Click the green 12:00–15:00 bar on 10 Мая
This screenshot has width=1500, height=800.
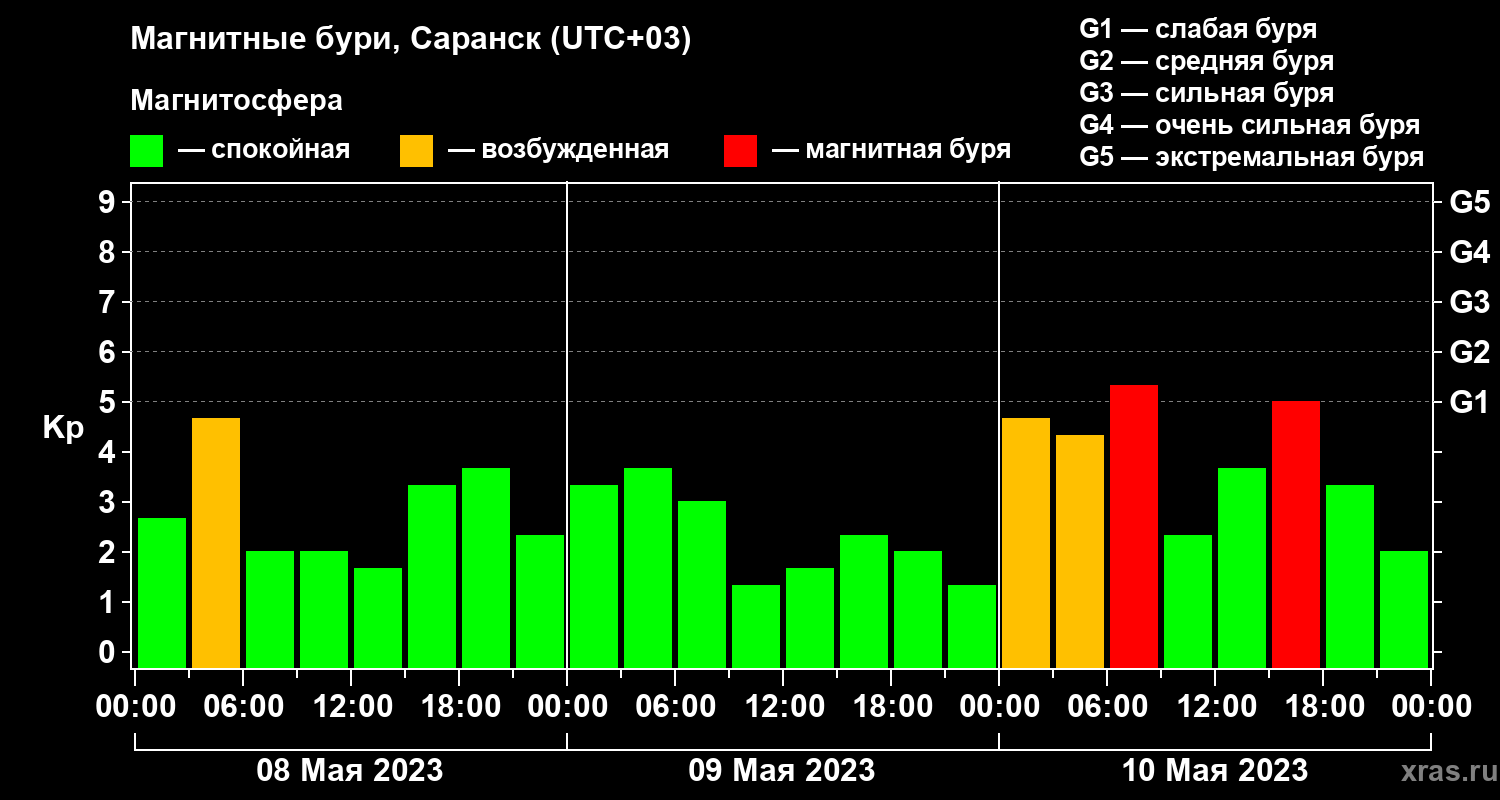click(x=1242, y=568)
